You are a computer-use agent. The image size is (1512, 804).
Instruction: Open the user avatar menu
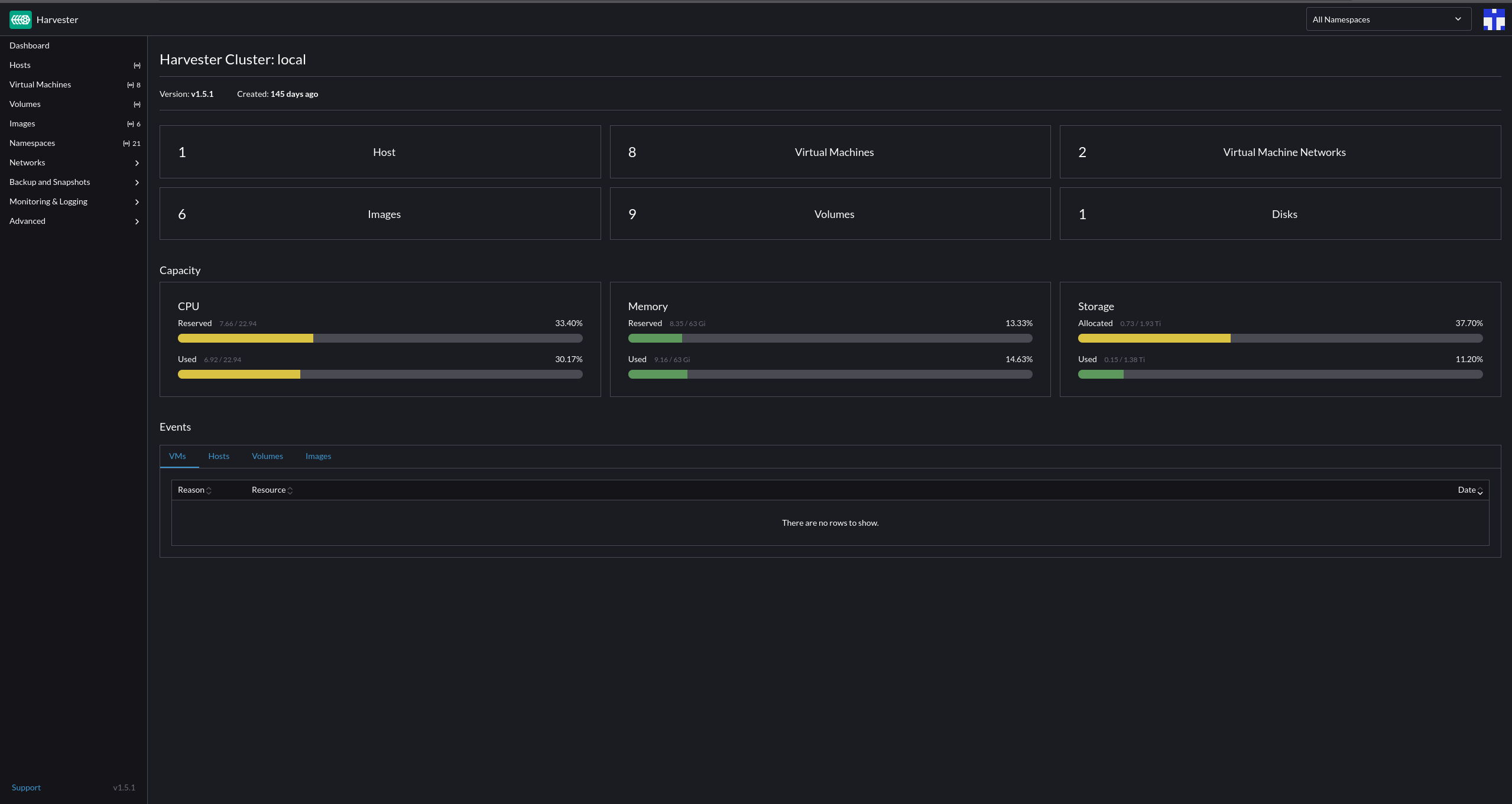click(1494, 19)
